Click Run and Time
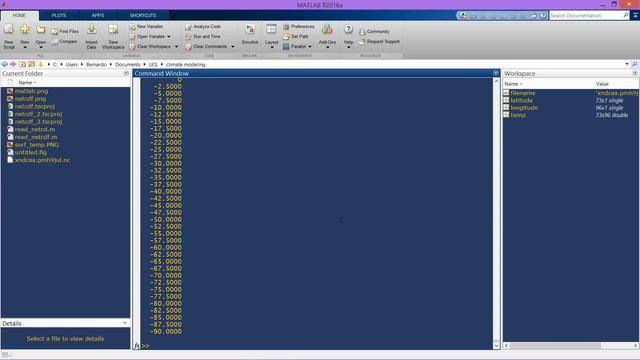The width and height of the screenshot is (640, 360). coord(203,36)
